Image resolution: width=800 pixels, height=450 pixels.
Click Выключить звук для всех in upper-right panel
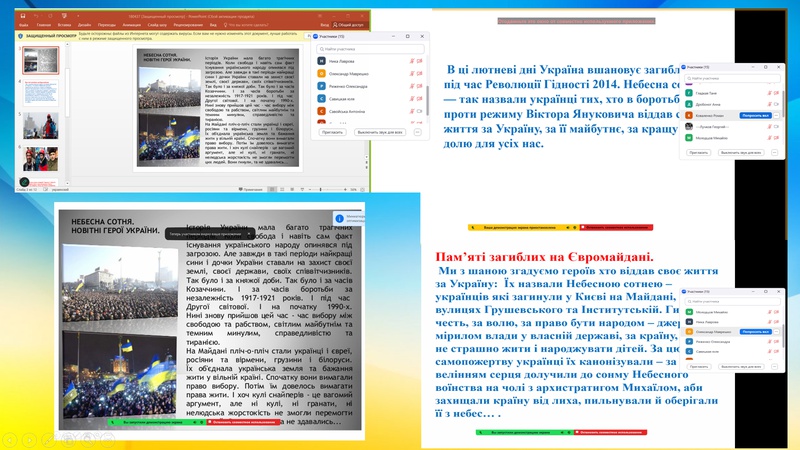pos(741,153)
